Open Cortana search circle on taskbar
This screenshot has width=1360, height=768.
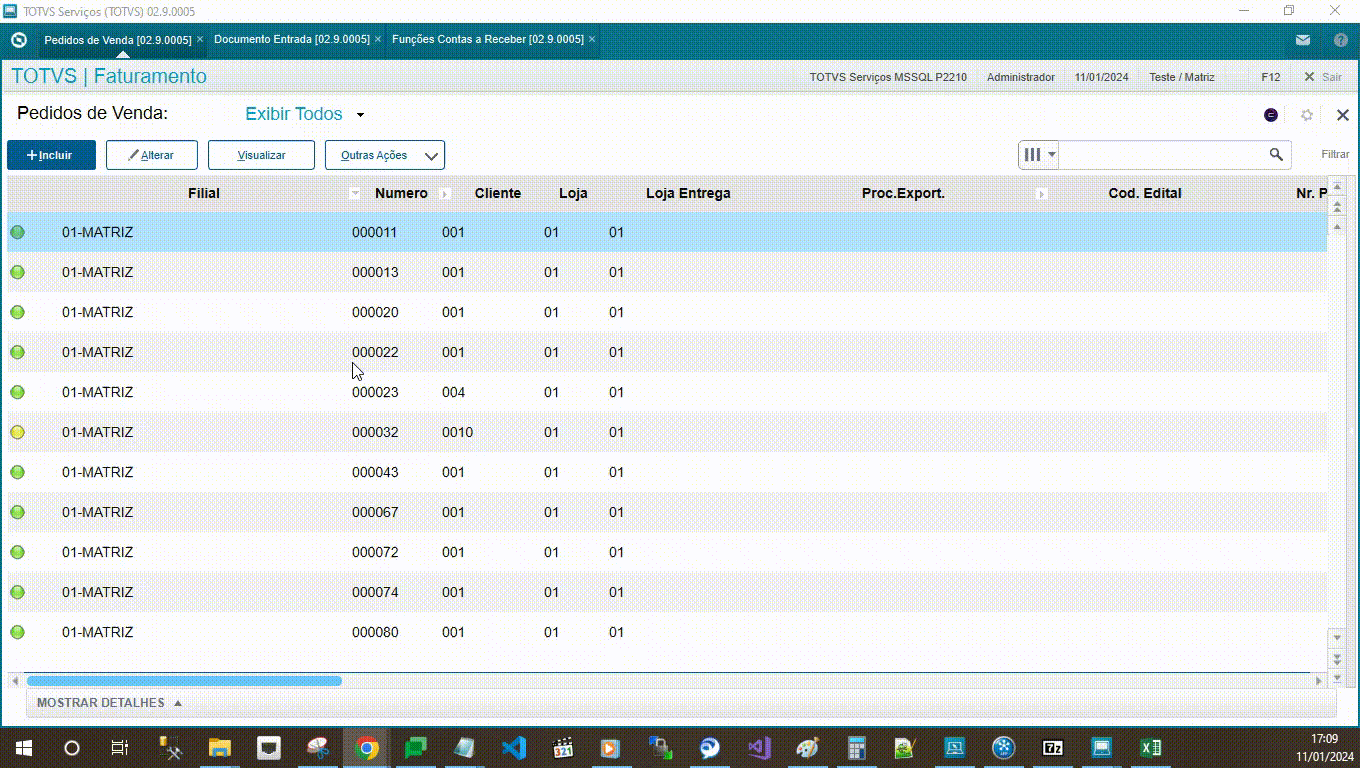click(x=72, y=748)
